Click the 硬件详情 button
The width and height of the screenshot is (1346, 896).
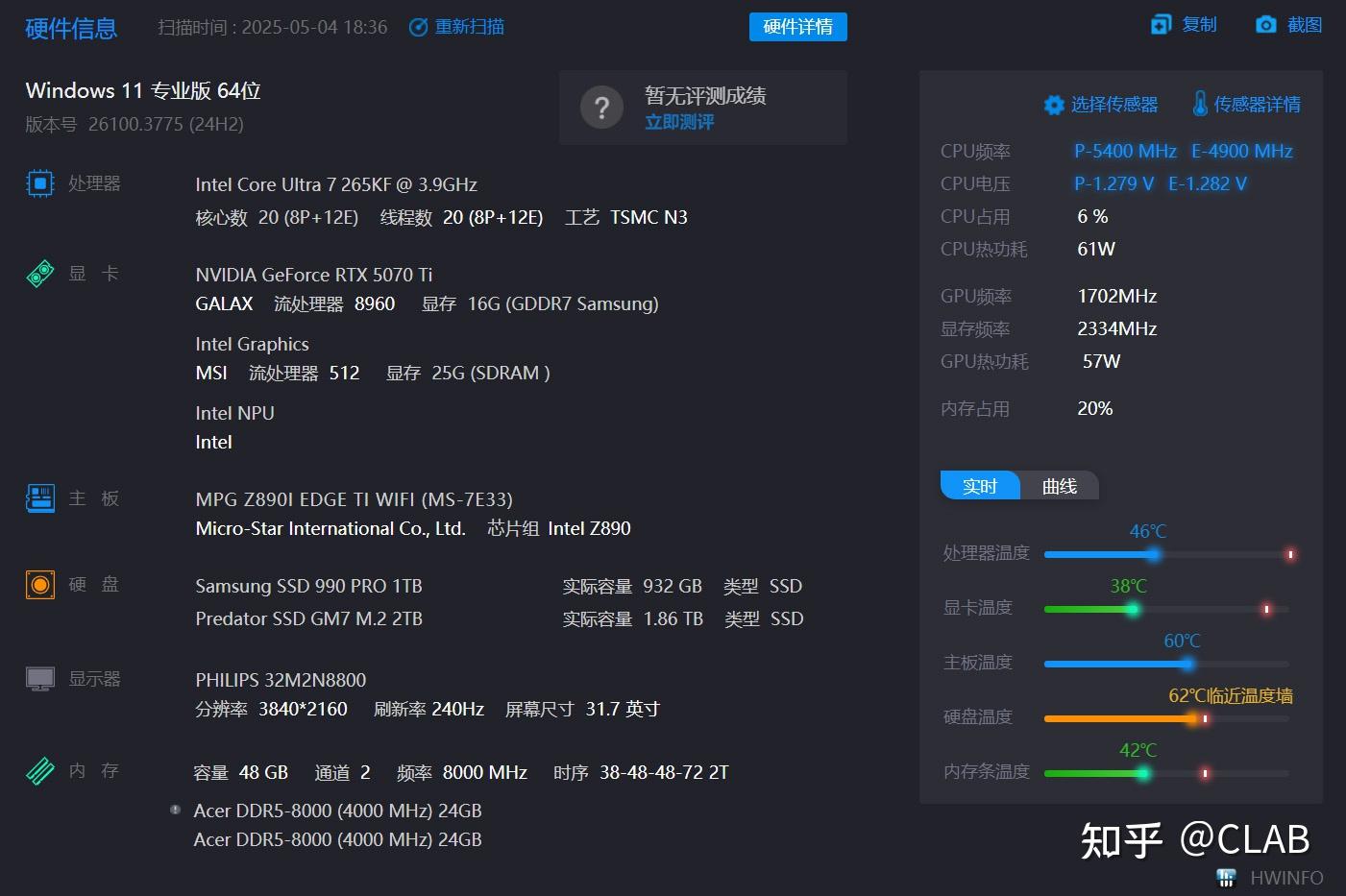pos(797,27)
